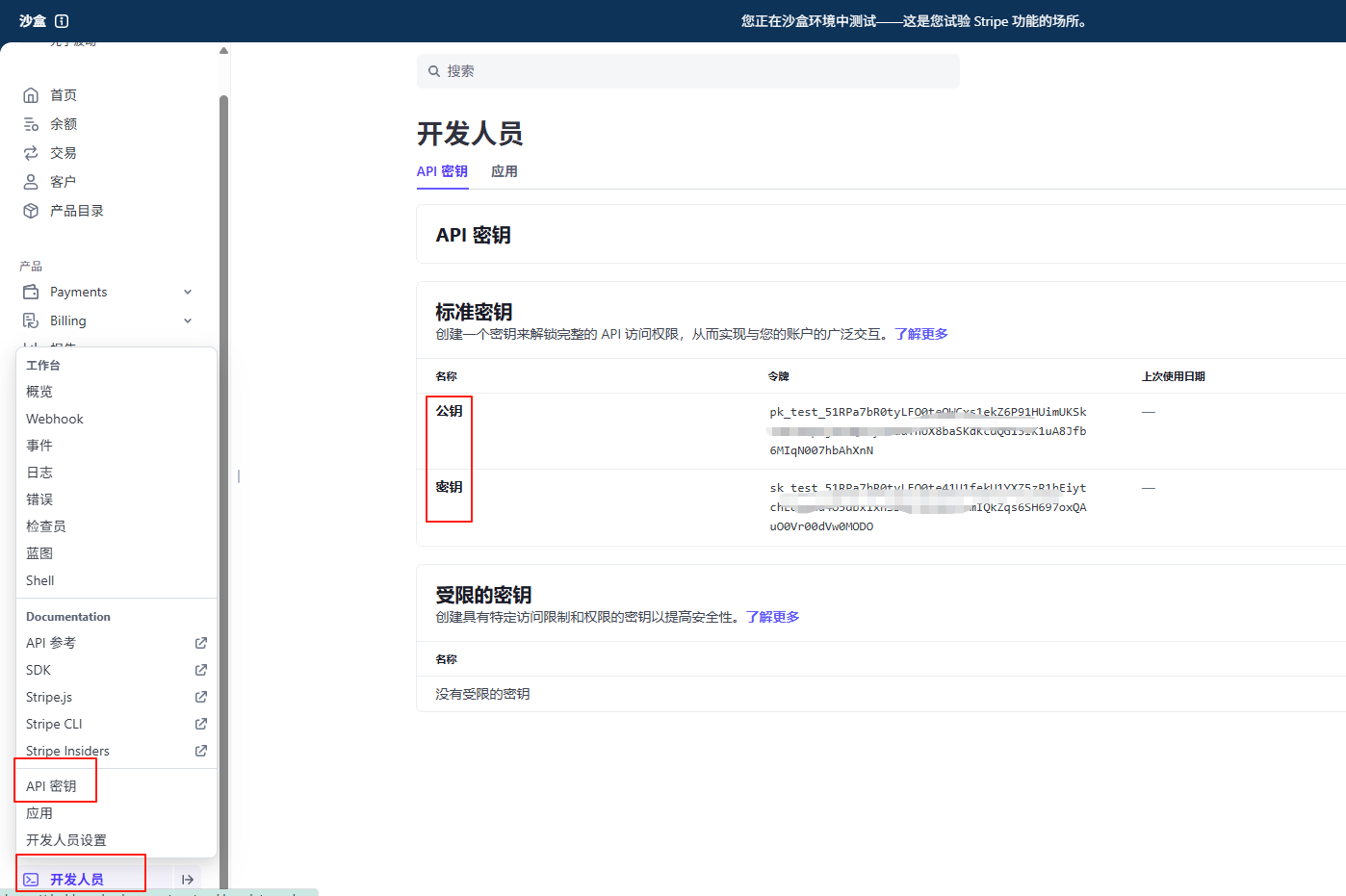Select the 客户 customers icon
The width and height of the screenshot is (1346, 896).
coord(31,181)
